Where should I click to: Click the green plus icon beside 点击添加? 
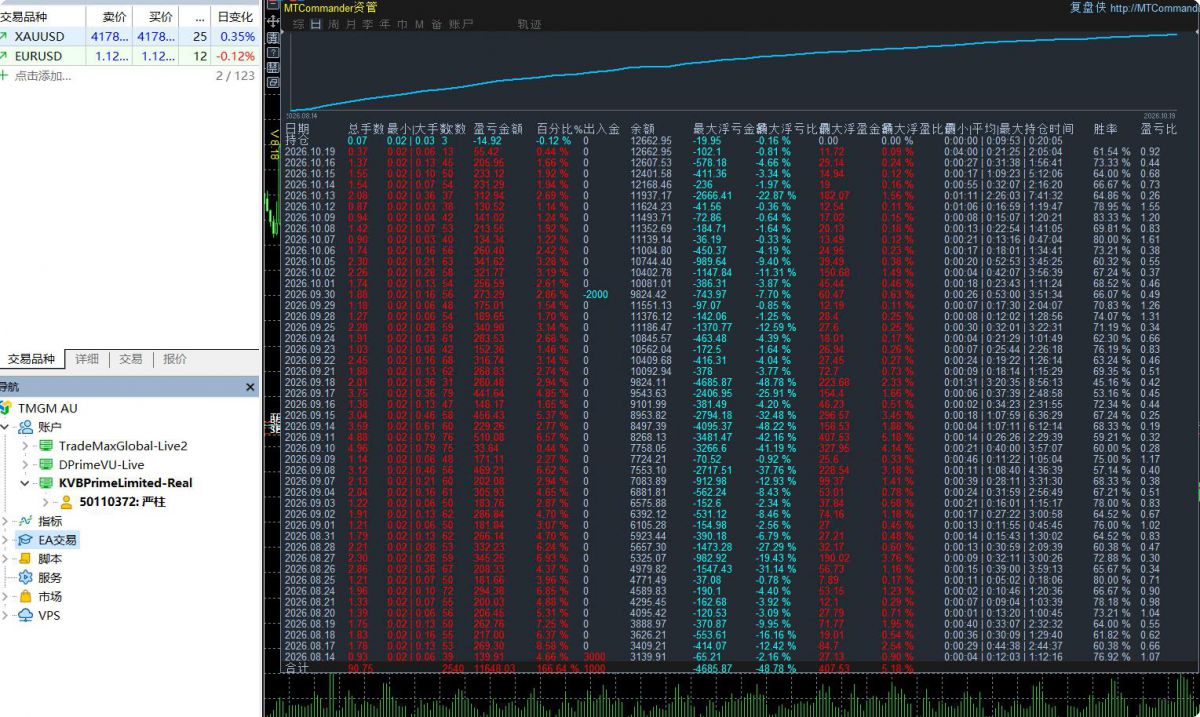point(4,76)
